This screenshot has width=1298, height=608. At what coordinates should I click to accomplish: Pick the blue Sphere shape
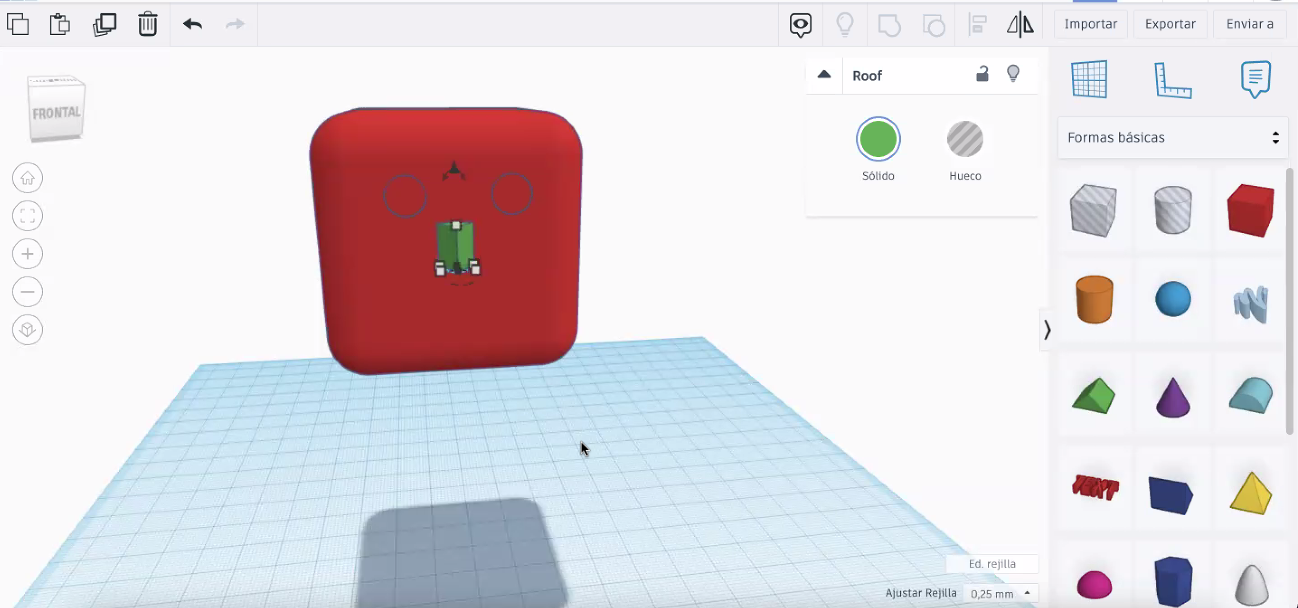[1173, 299]
